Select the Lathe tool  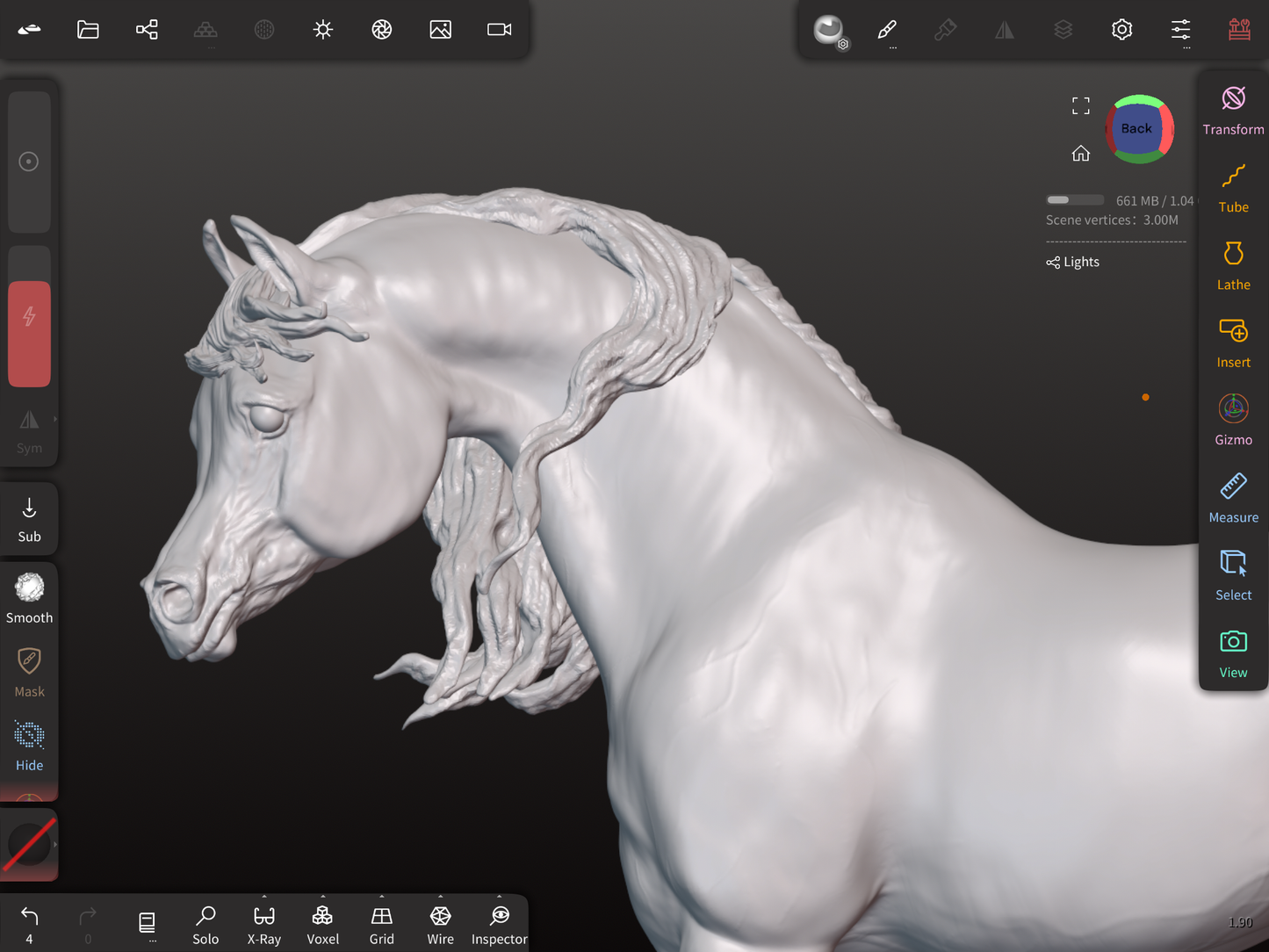click(x=1233, y=265)
